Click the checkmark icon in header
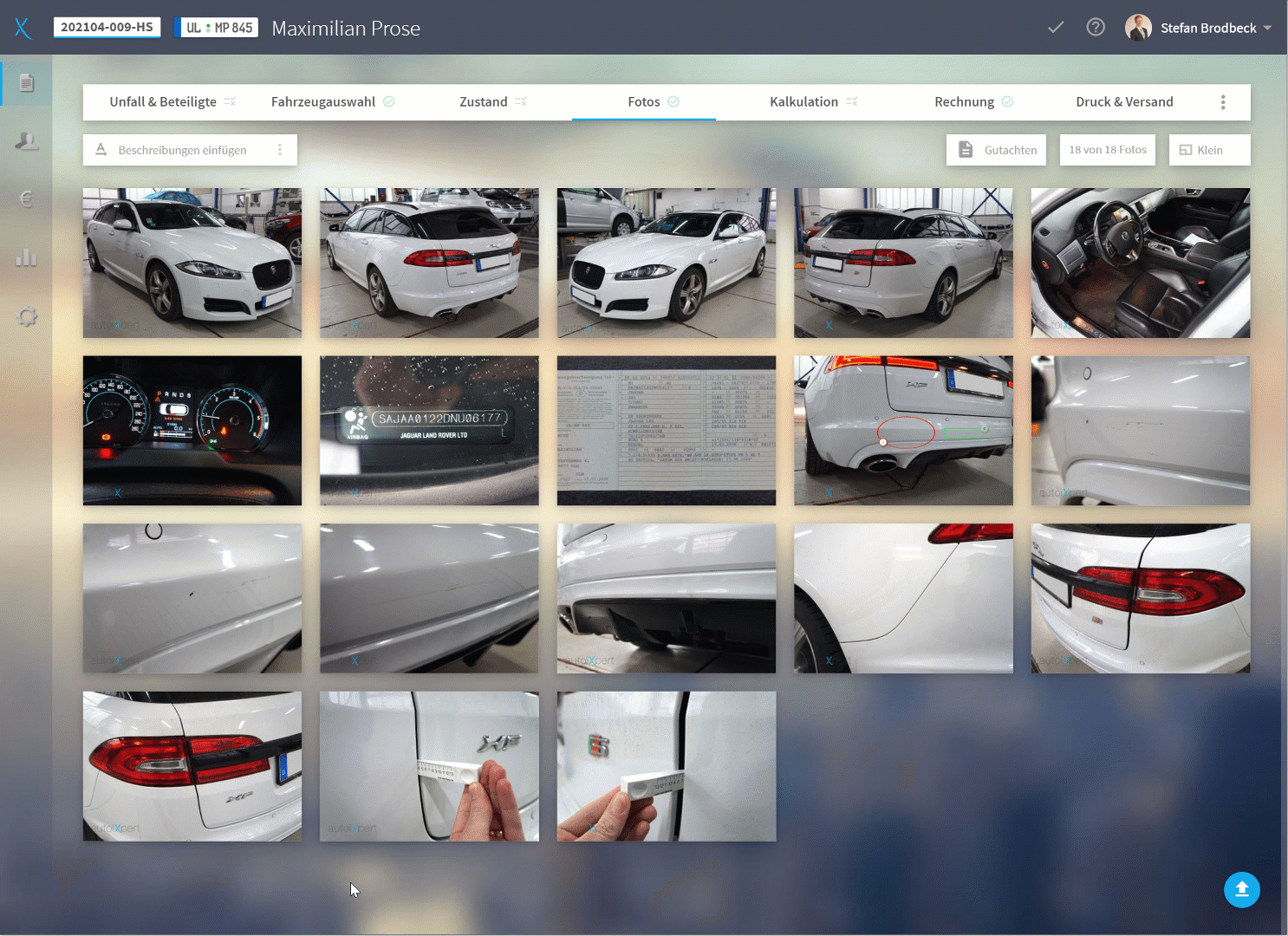The image size is (1288, 936). (x=1056, y=28)
